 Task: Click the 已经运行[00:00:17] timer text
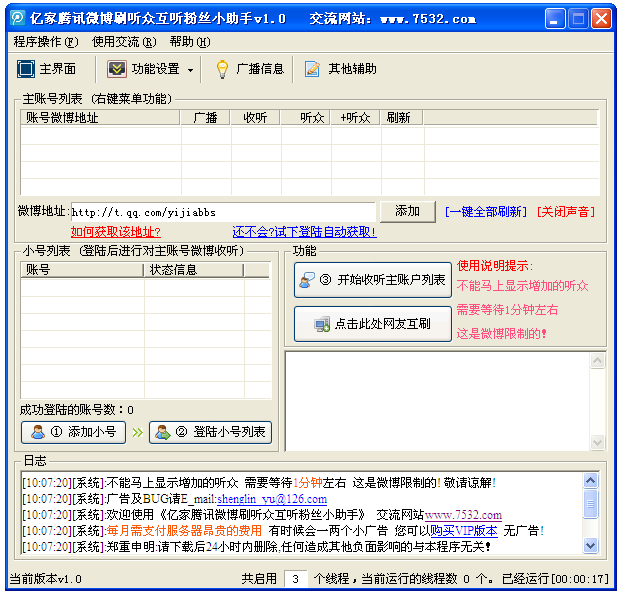556,579
